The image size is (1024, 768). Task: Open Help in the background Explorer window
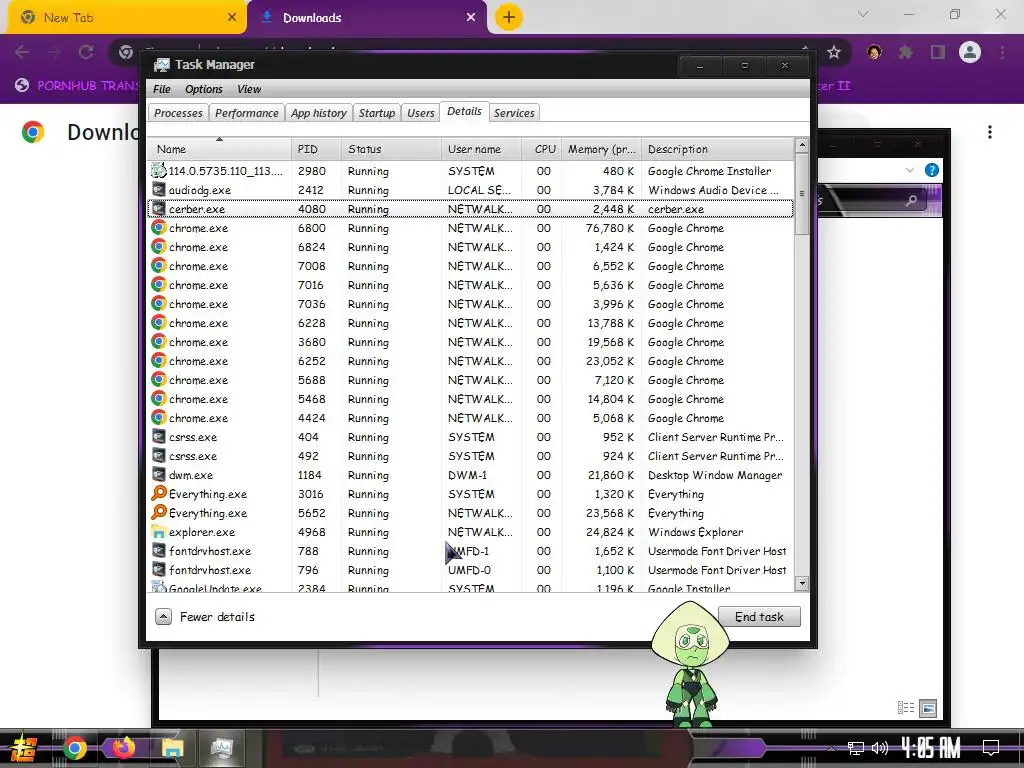pos(932,170)
